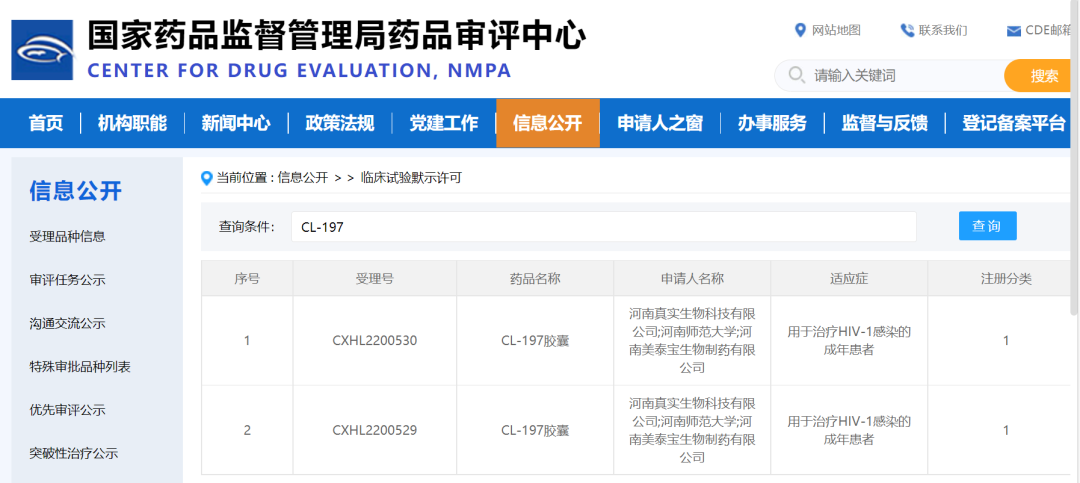Open the 信息公开 navigation tab

547,123
